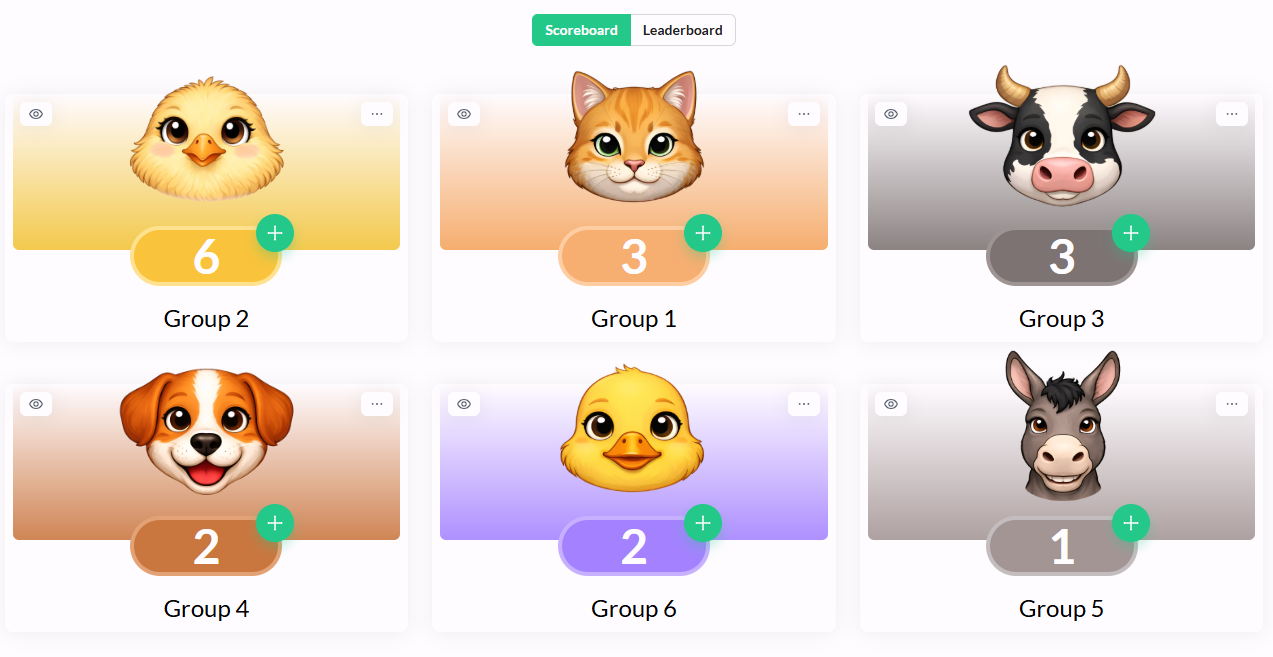
Task: Click the chick avatar of Group 2
Action: click(207, 138)
